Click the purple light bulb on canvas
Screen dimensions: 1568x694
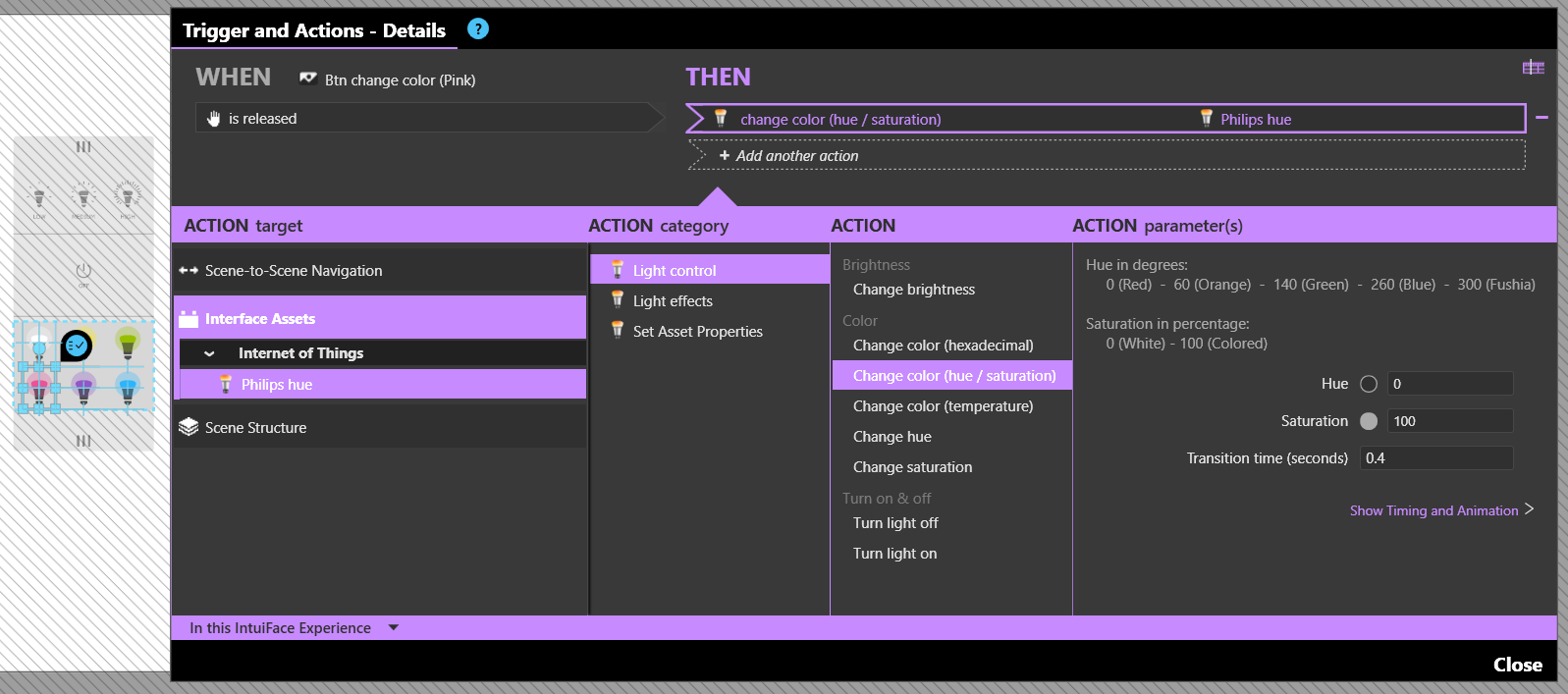pyautogui.click(x=83, y=389)
